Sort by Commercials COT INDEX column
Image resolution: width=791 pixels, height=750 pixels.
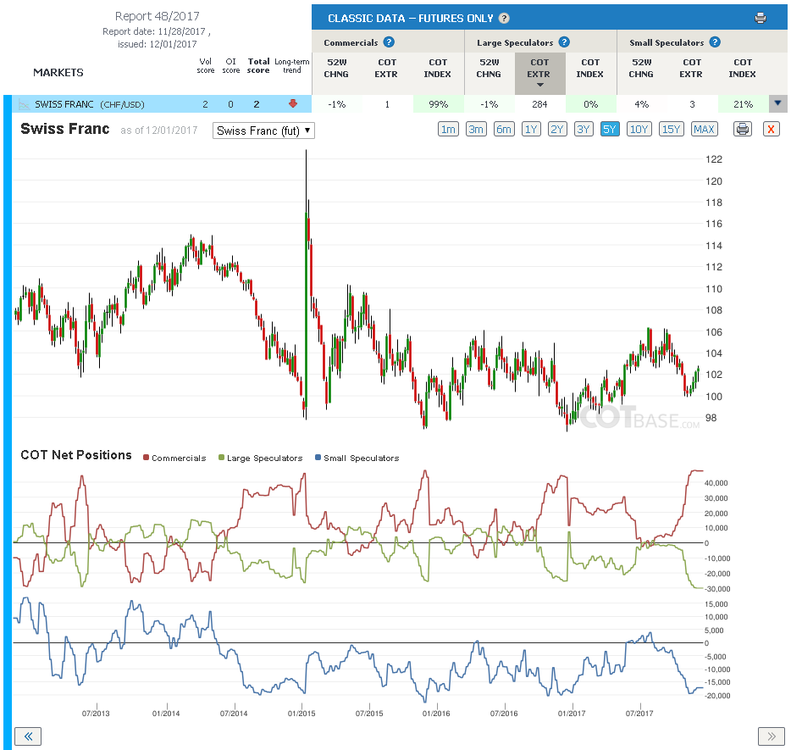click(437, 68)
